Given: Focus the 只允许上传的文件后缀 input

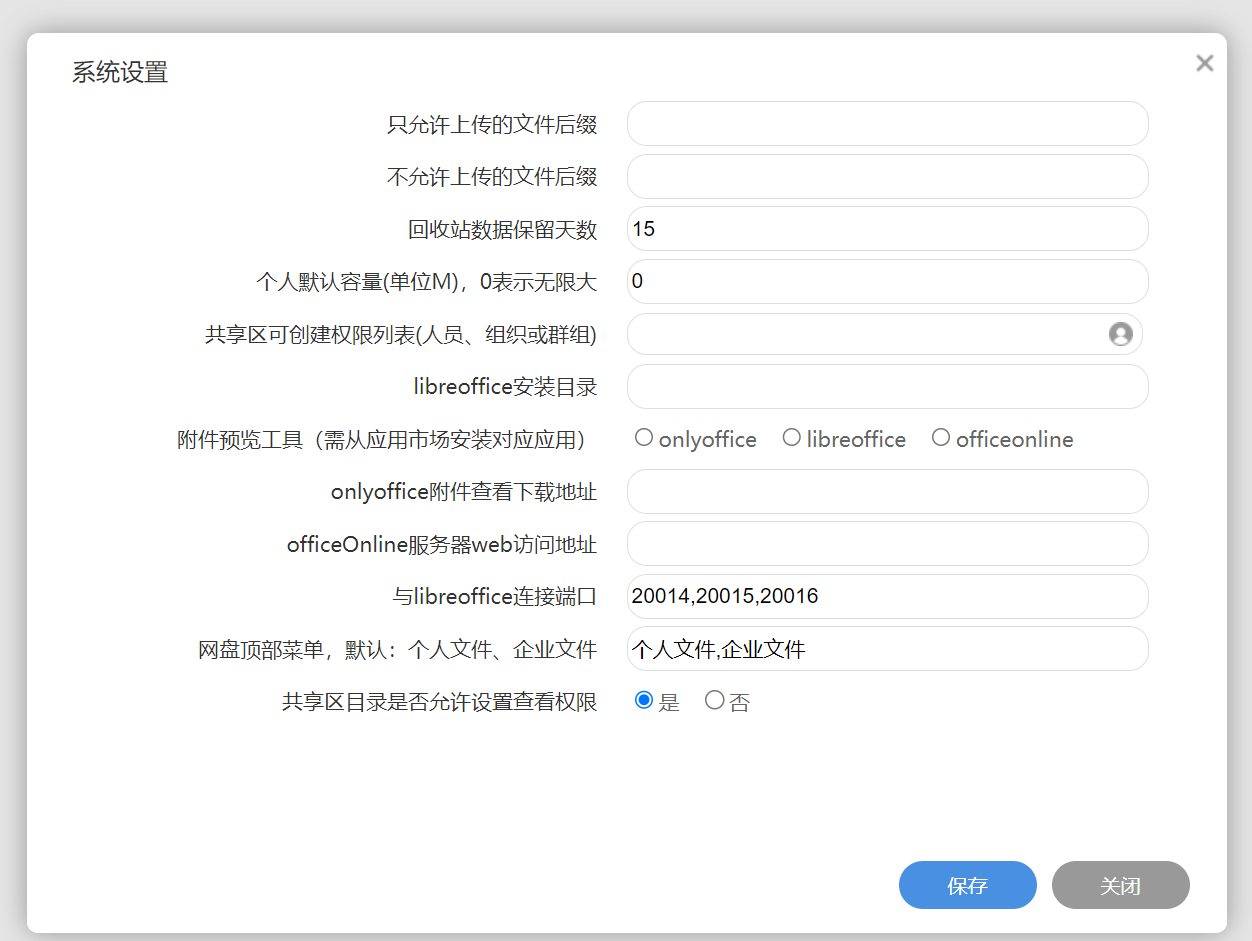Looking at the screenshot, I should [x=887, y=124].
